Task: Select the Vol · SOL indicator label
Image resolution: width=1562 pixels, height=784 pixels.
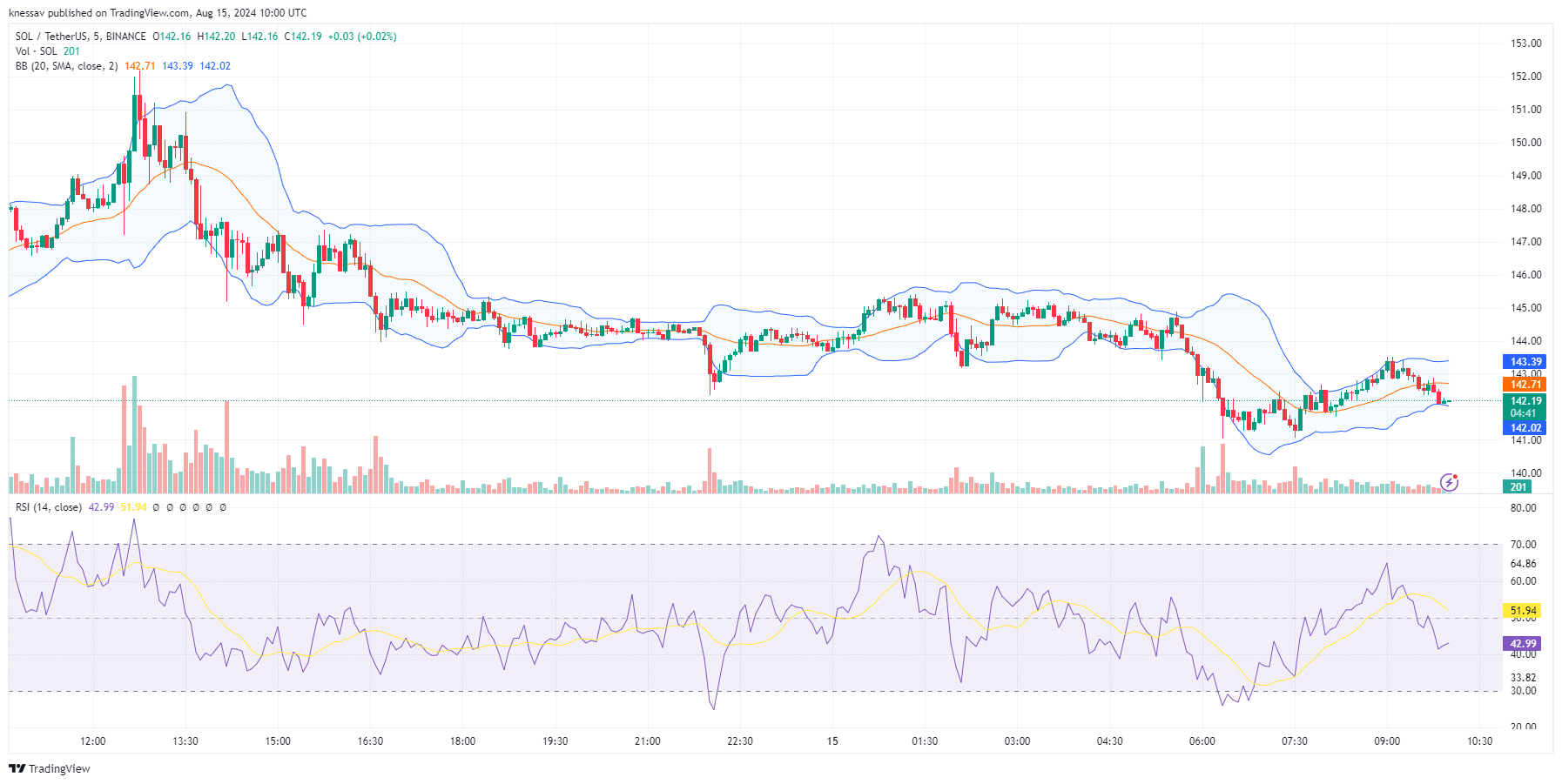Action: [x=37, y=51]
